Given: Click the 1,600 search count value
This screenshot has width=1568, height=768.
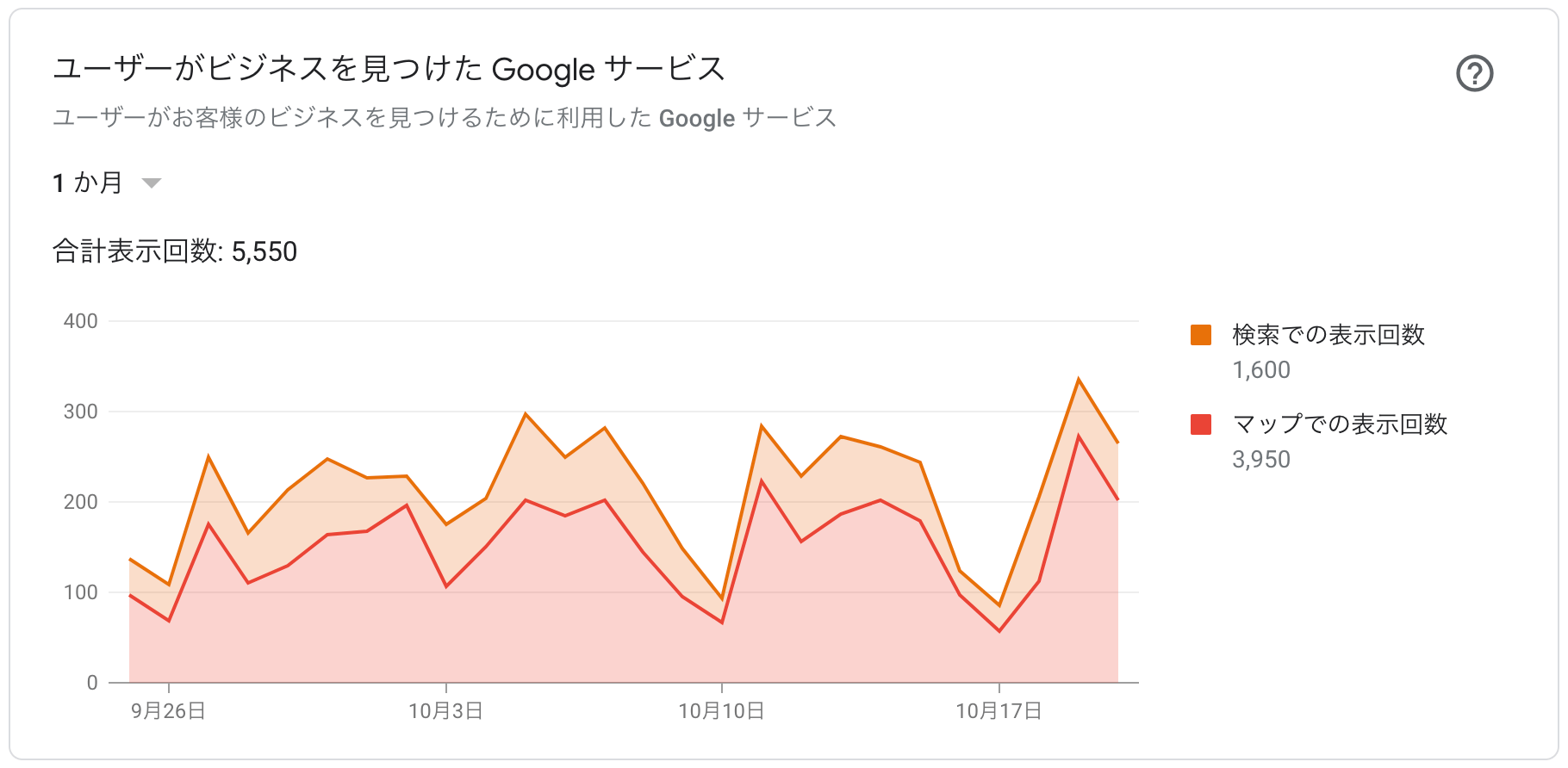Looking at the screenshot, I should 1261,370.
